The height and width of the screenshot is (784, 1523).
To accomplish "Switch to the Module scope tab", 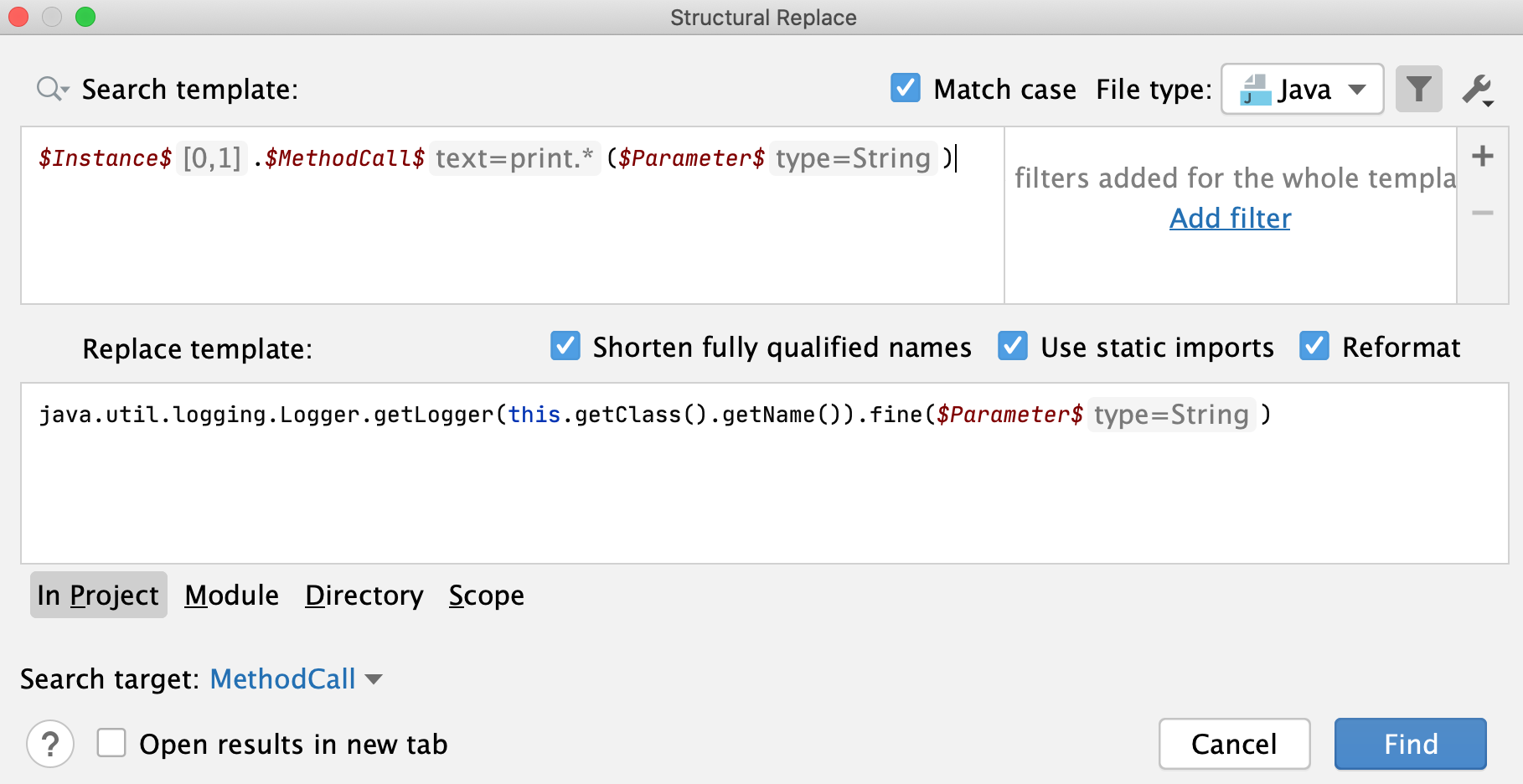I will point(231,595).
